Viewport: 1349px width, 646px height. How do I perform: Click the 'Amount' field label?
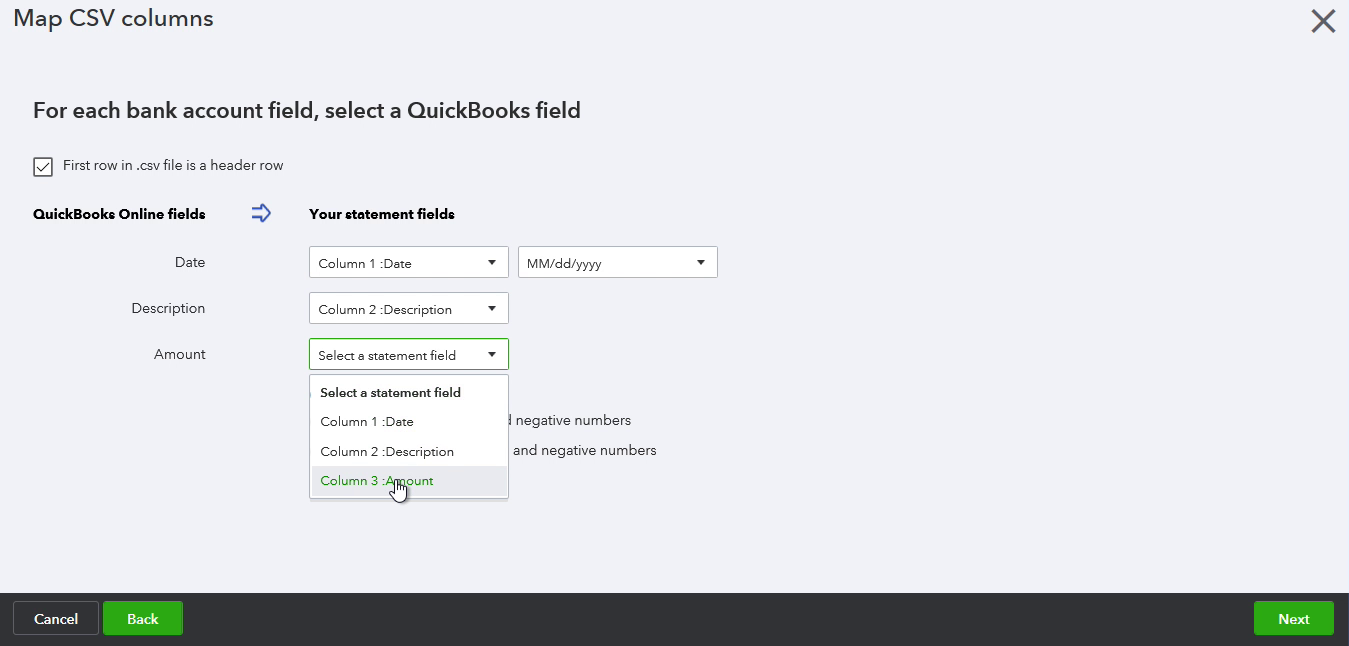[x=180, y=354]
